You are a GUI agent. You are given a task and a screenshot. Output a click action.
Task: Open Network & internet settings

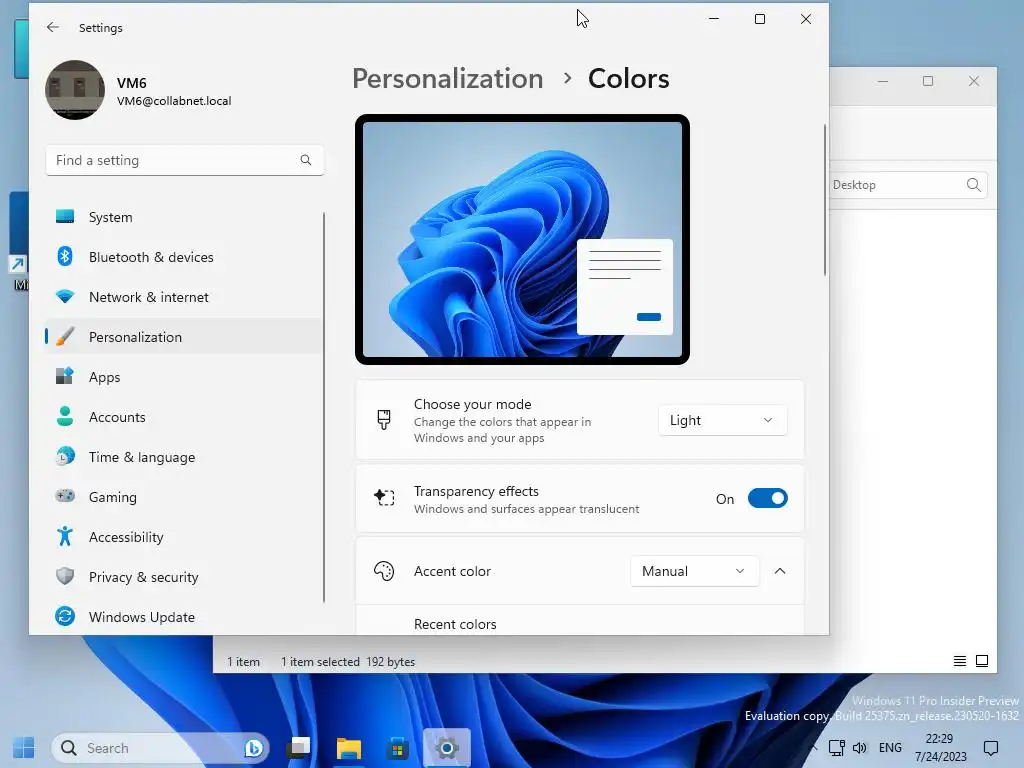click(183, 297)
